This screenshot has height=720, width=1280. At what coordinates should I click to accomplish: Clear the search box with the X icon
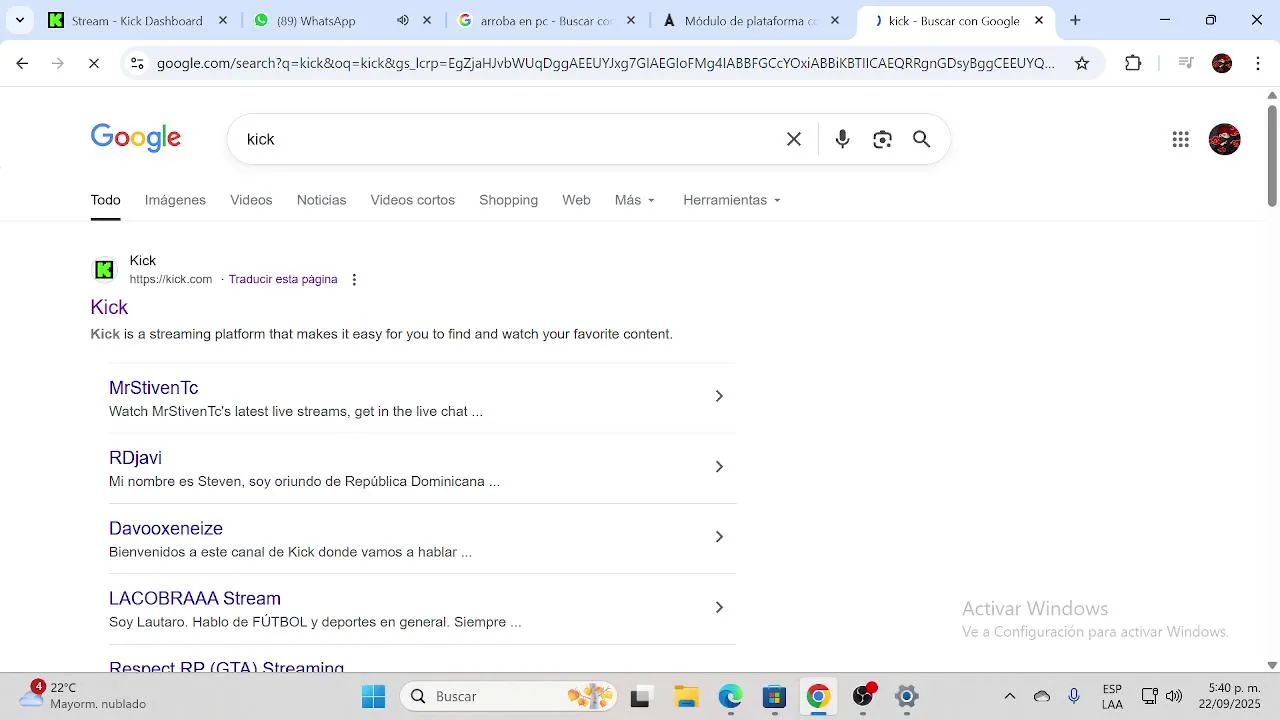794,139
